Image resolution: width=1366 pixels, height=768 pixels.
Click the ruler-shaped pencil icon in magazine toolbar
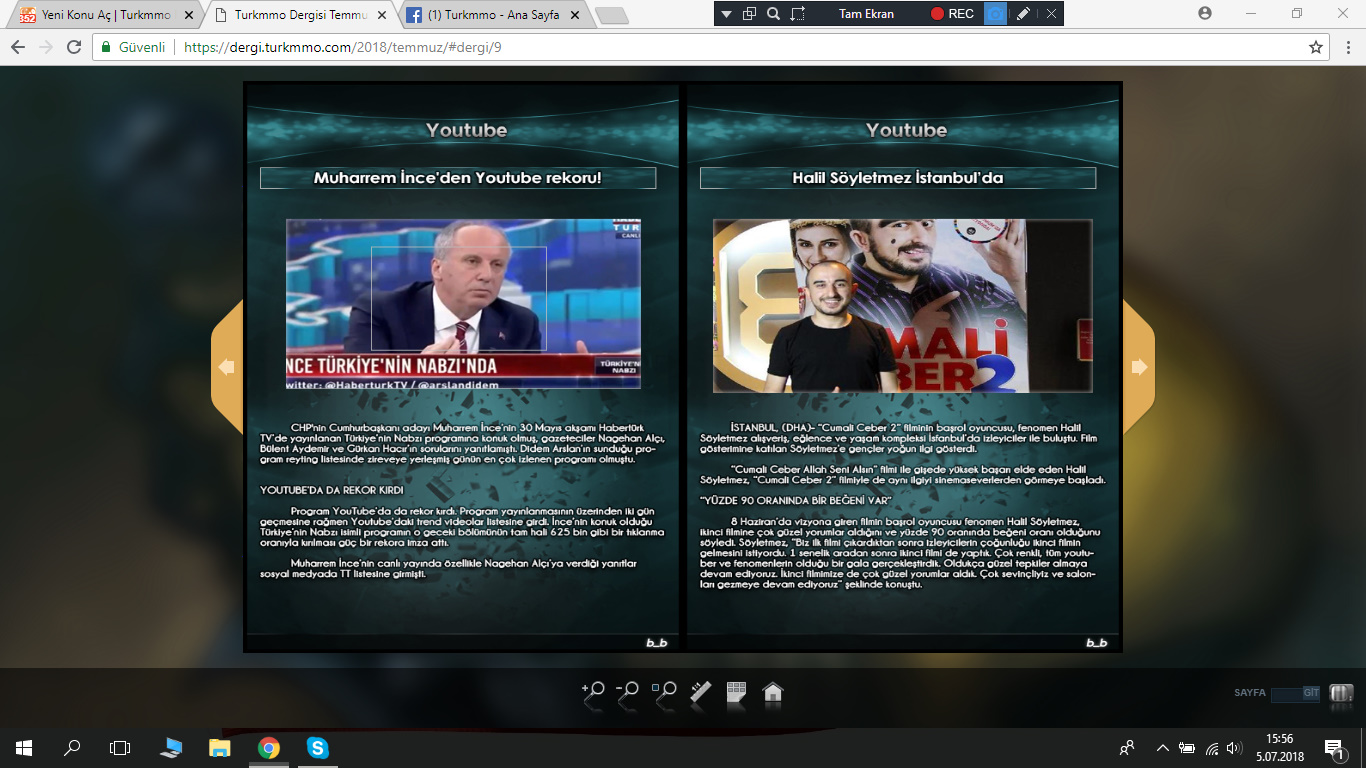point(700,693)
